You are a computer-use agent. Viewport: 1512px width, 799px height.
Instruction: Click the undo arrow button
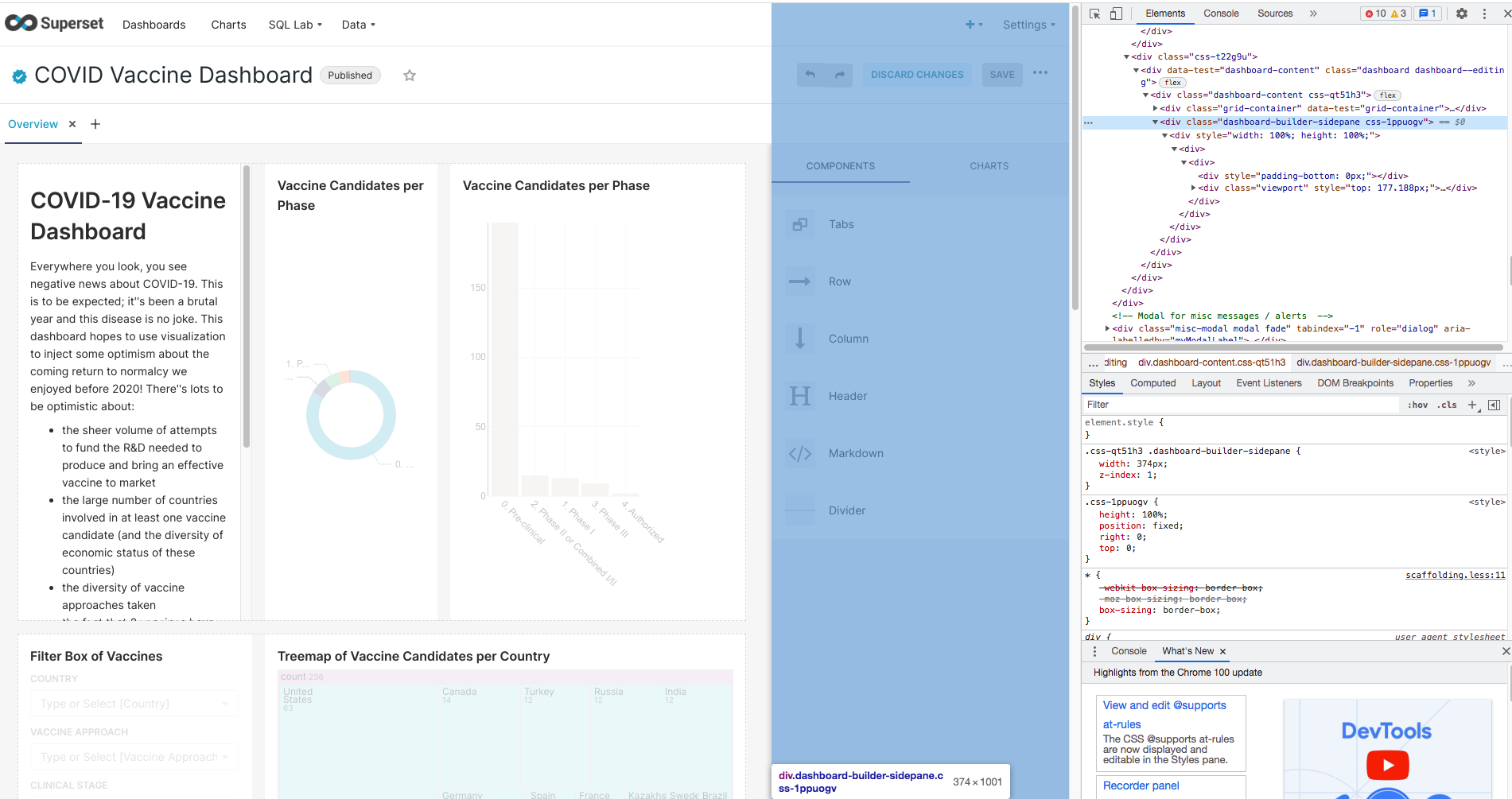tap(810, 75)
